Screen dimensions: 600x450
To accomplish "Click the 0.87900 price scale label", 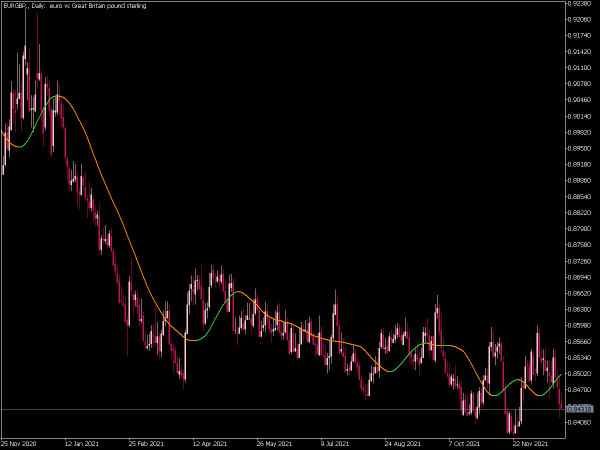I will (x=580, y=229).
